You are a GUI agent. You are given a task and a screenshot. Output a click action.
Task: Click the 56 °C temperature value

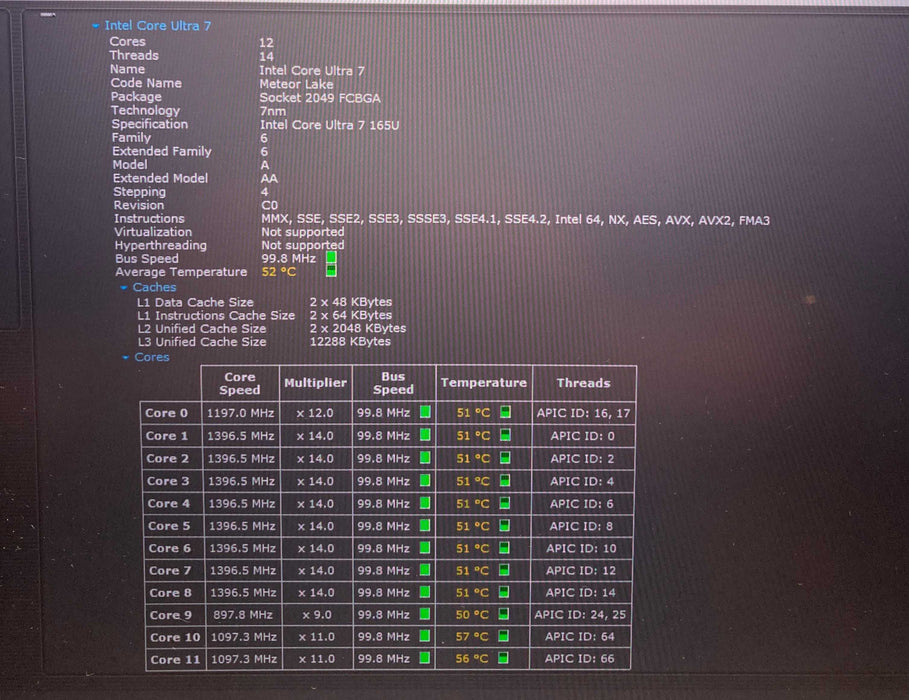[471, 659]
